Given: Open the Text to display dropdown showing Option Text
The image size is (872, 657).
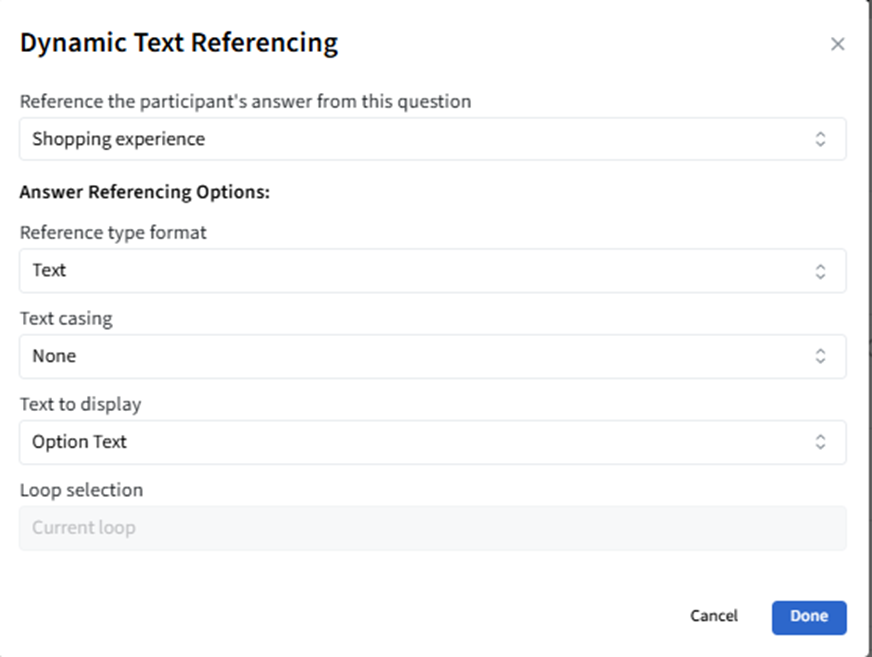Looking at the screenshot, I should click(x=432, y=442).
